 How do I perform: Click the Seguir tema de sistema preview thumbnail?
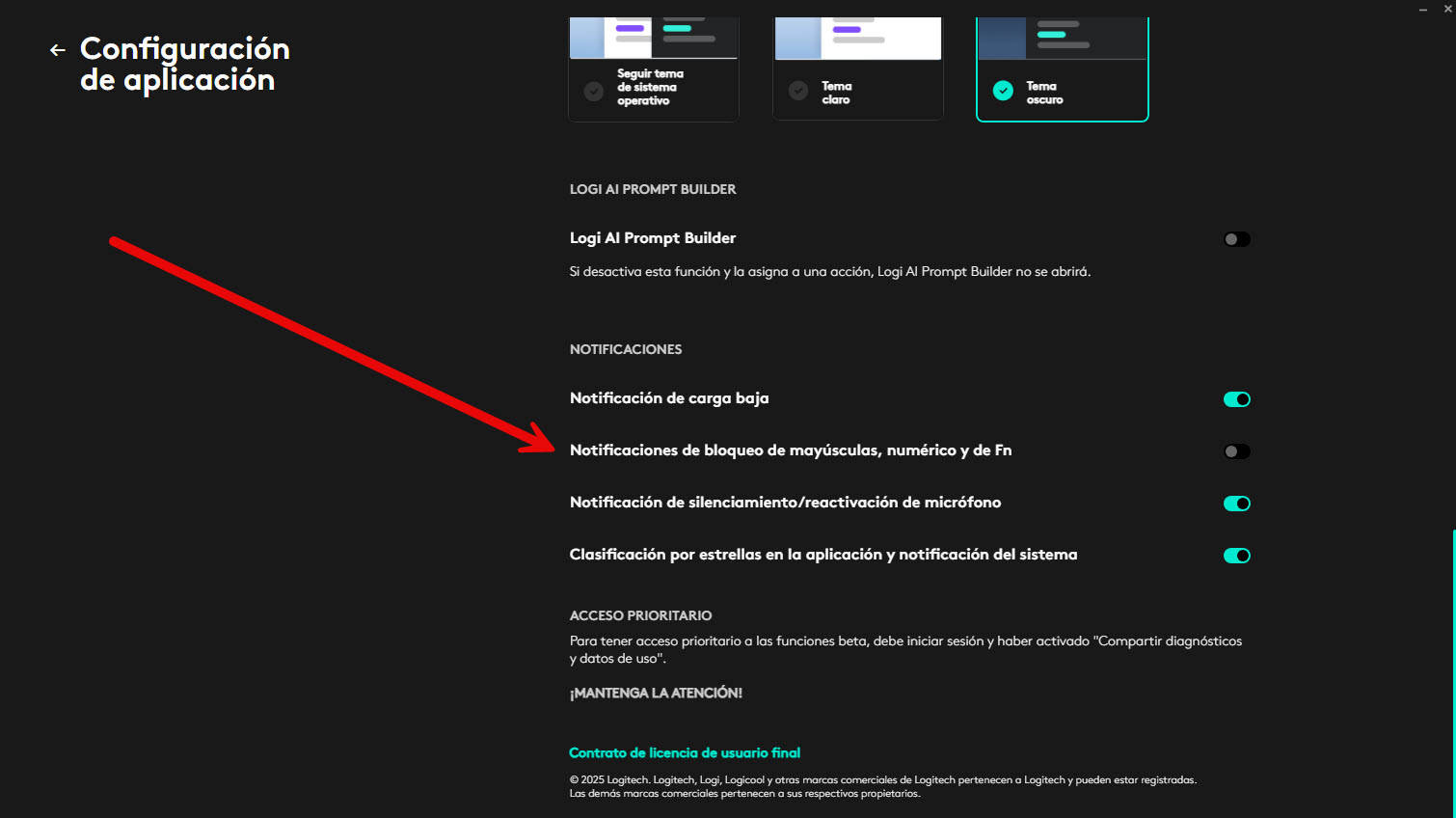pyautogui.click(x=654, y=38)
